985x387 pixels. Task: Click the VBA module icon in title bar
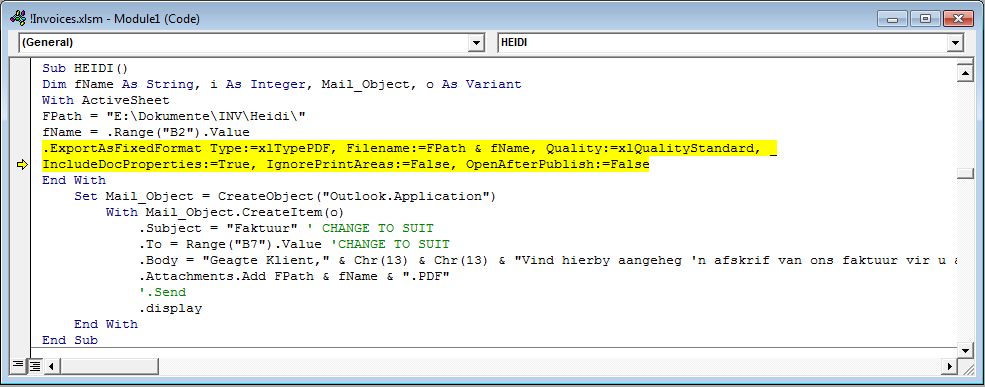click(x=18, y=18)
